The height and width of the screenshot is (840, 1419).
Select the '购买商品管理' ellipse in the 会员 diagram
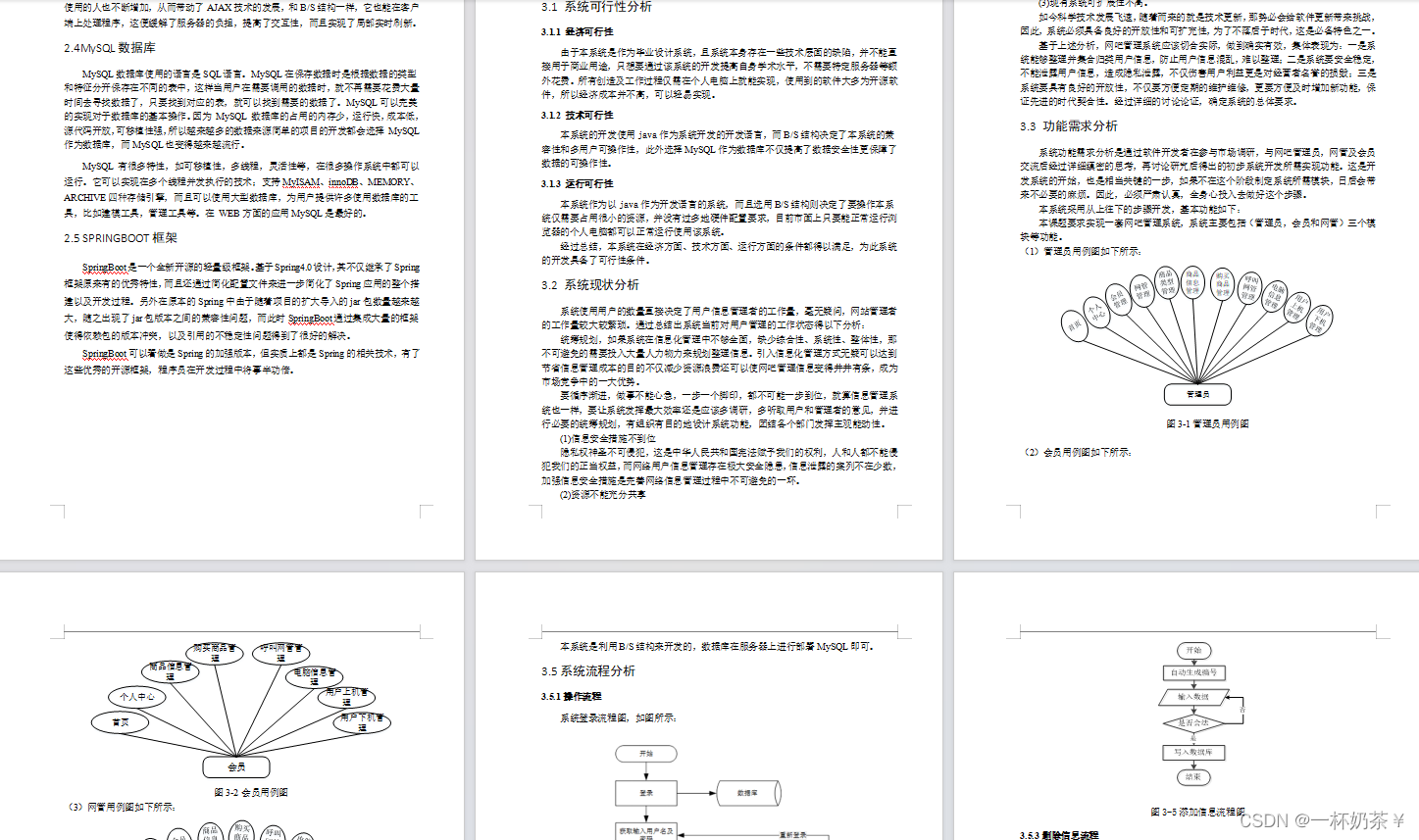(x=215, y=653)
